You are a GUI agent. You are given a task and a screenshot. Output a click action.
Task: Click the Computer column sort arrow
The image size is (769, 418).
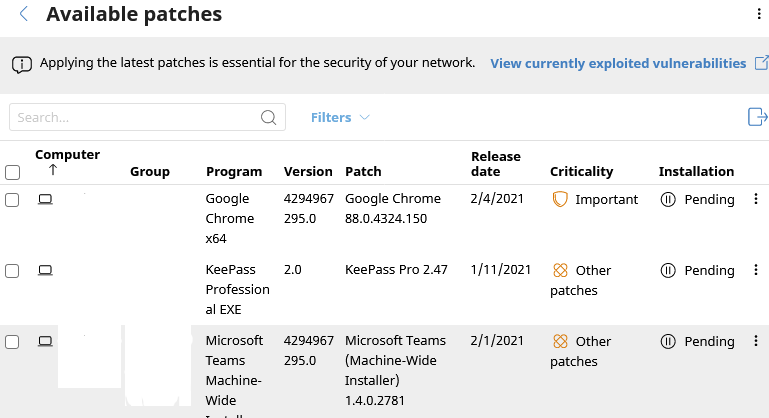52,170
